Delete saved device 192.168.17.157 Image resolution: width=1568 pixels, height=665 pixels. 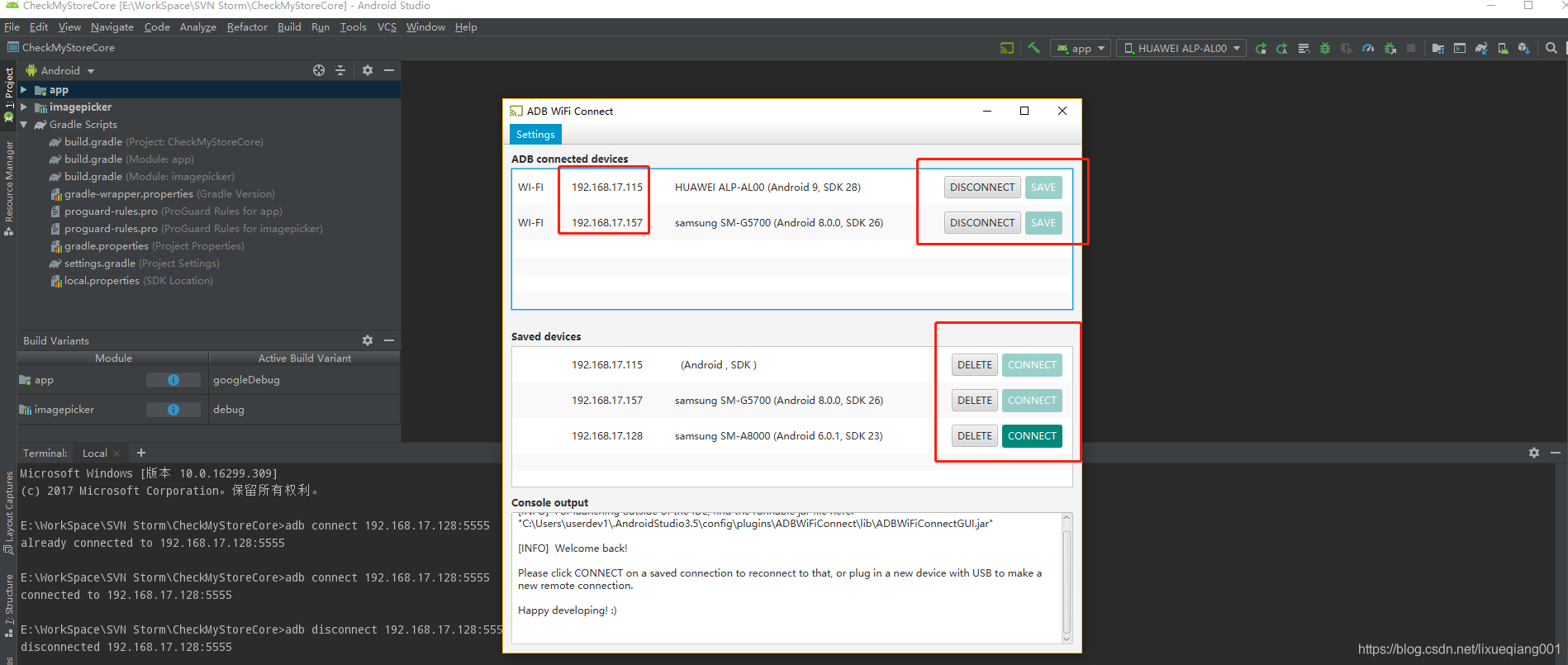coord(975,401)
